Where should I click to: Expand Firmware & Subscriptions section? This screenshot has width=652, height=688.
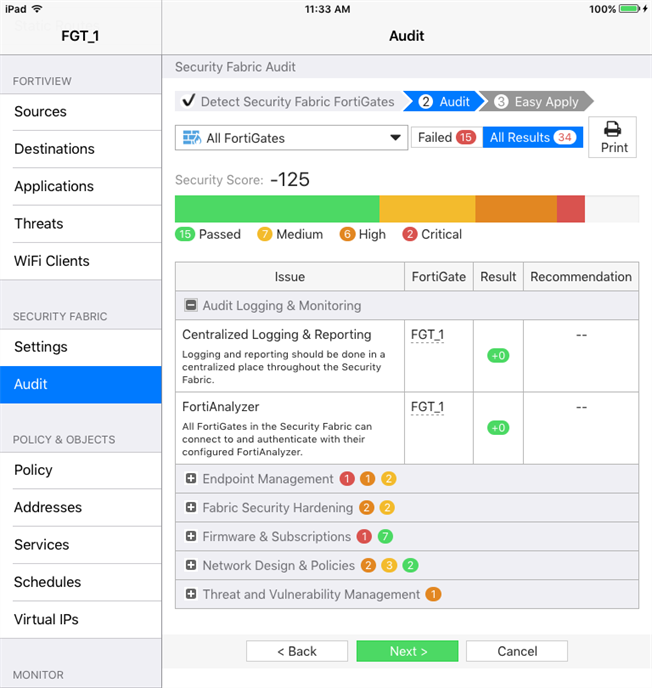191,537
